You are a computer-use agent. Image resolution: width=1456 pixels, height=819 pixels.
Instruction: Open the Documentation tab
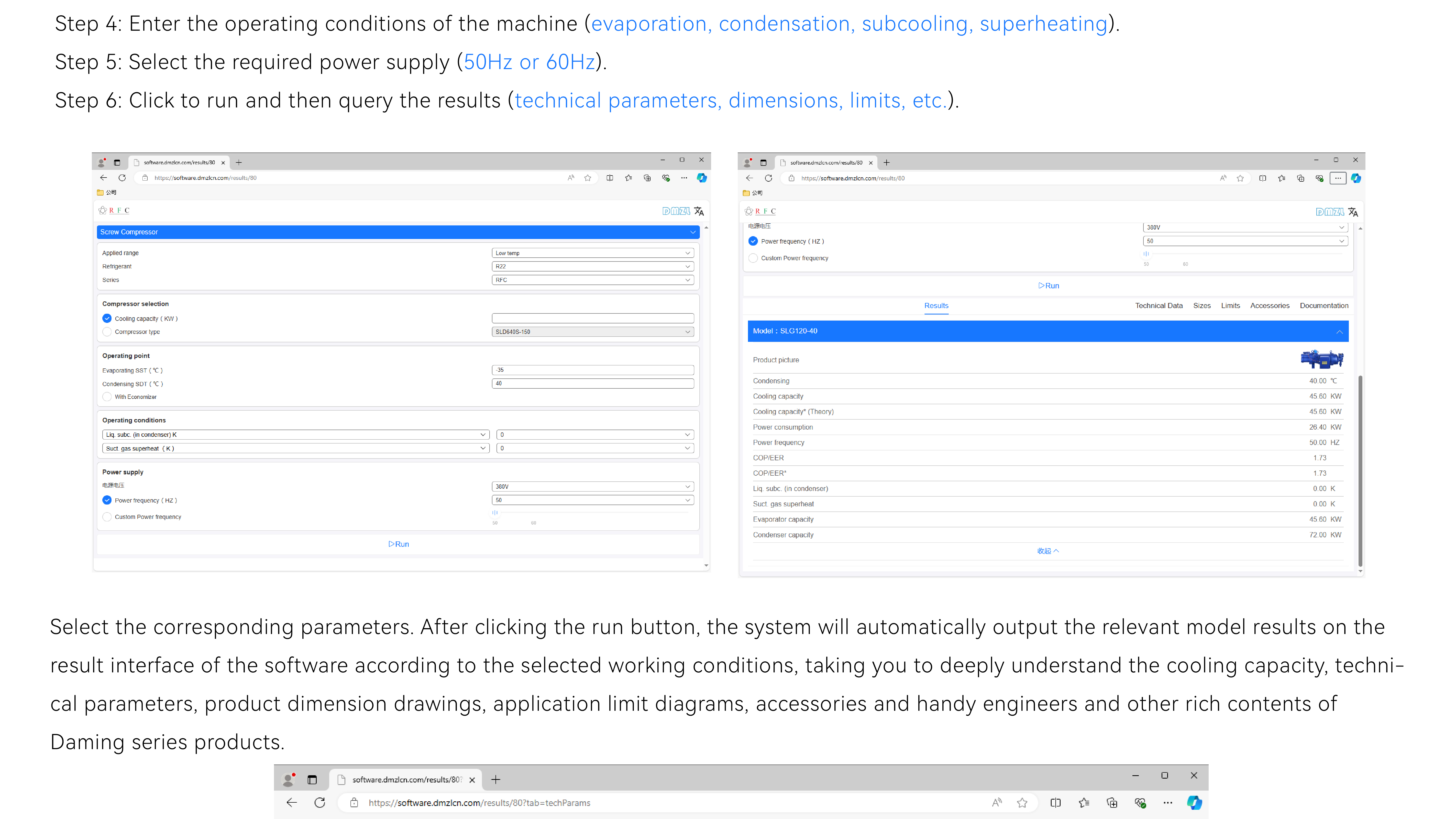point(1324,306)
